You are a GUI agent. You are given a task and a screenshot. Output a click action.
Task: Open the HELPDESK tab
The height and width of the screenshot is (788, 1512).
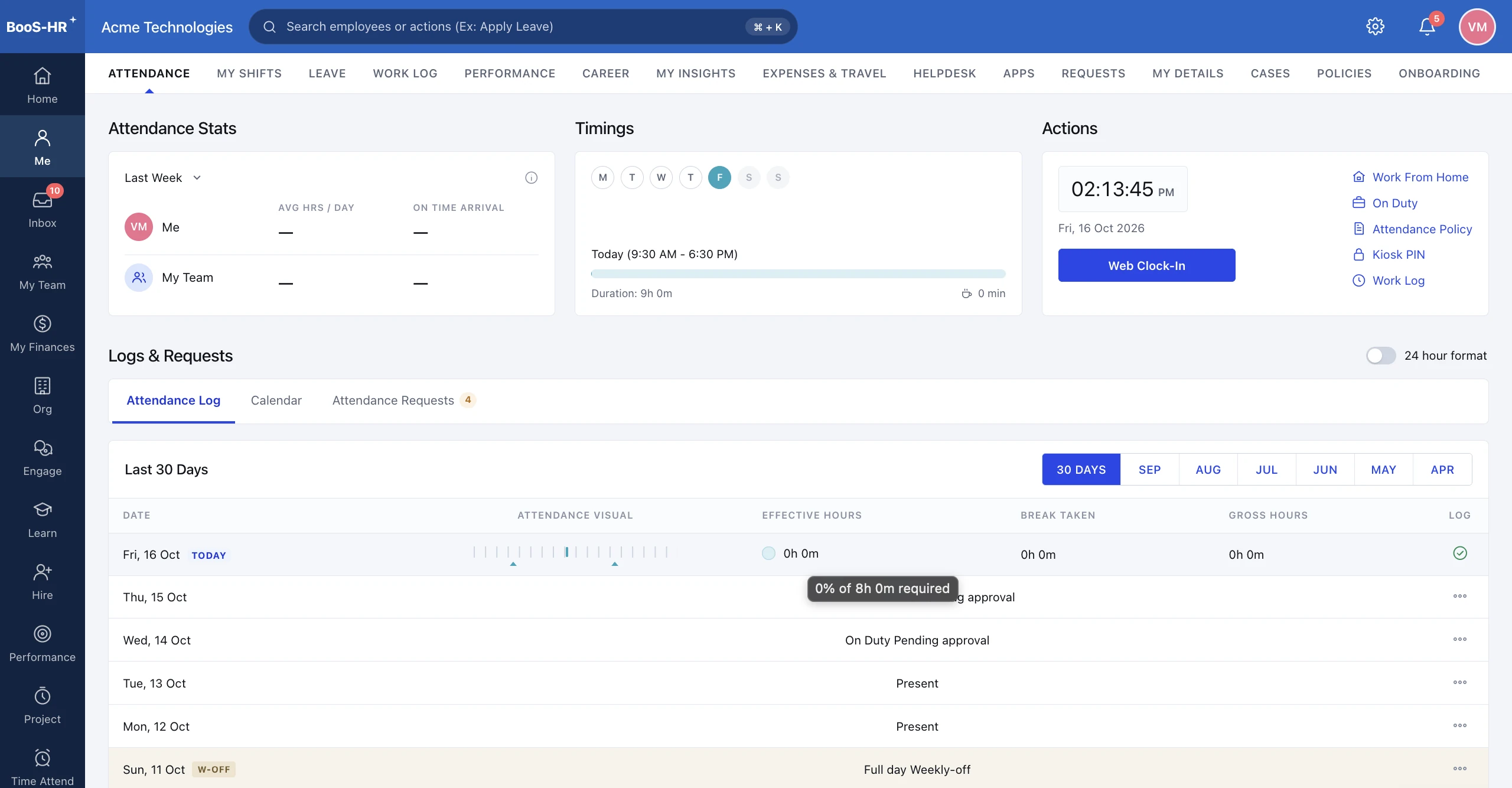944,73
